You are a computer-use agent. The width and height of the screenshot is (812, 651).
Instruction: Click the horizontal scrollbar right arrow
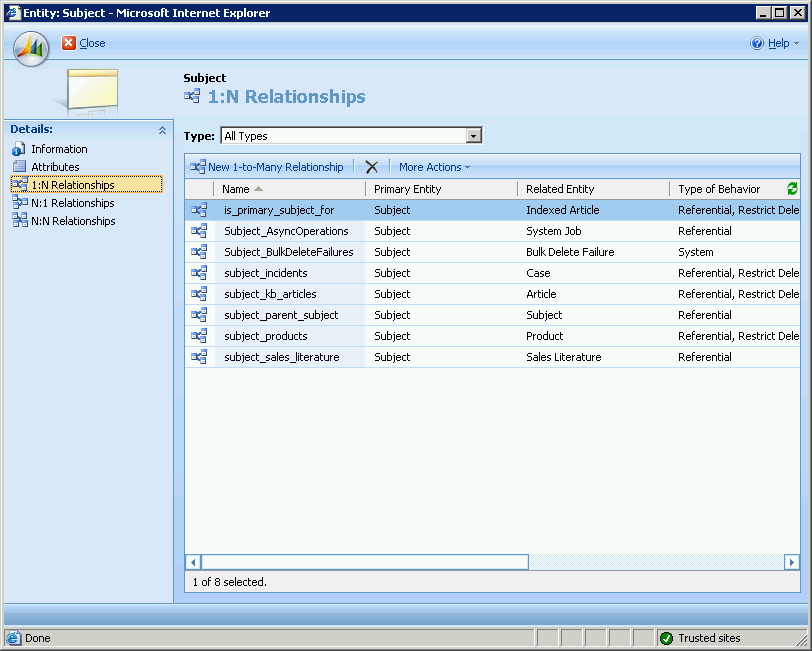(x=791, y=562)
